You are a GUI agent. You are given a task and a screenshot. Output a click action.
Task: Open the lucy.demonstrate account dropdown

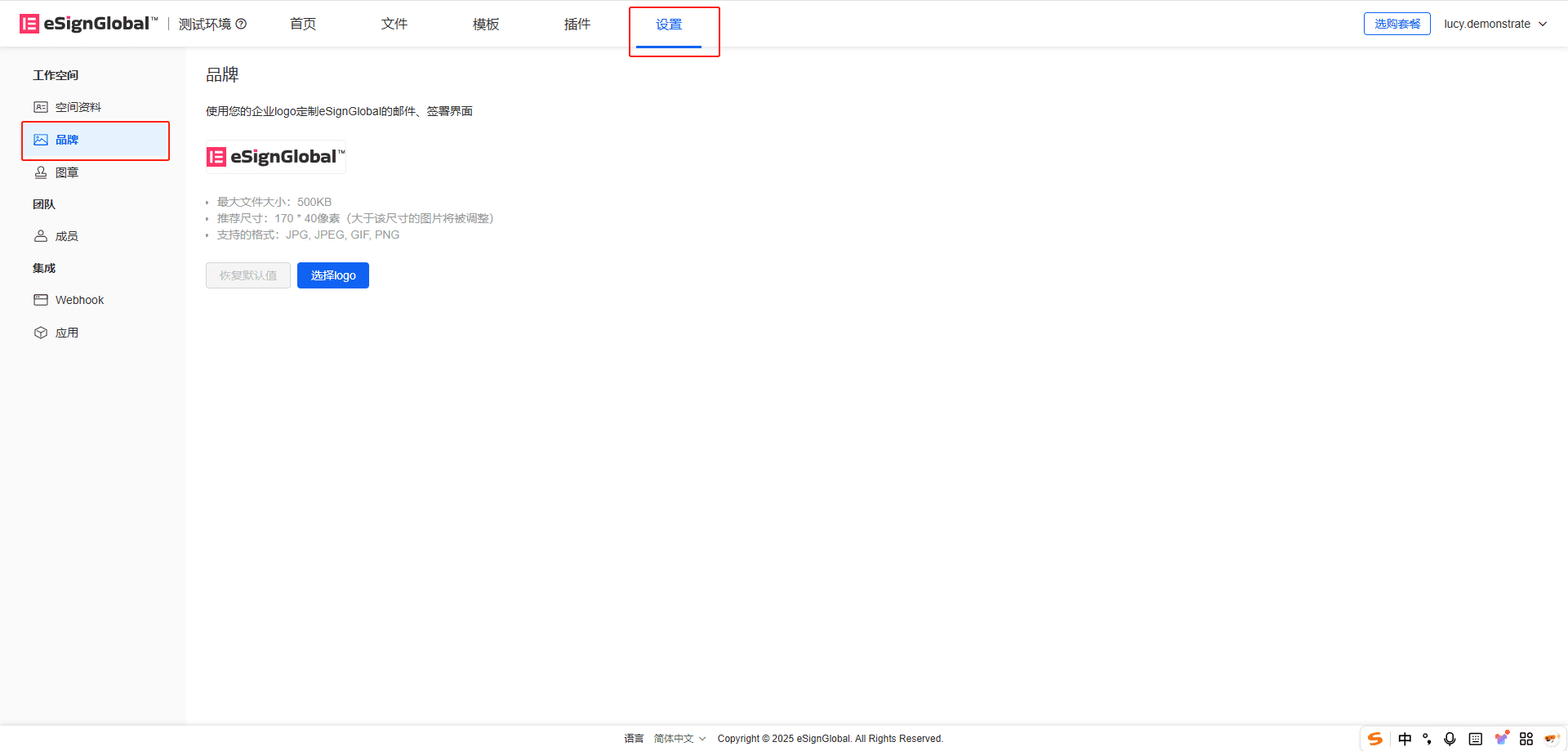tap(1495, 24)
